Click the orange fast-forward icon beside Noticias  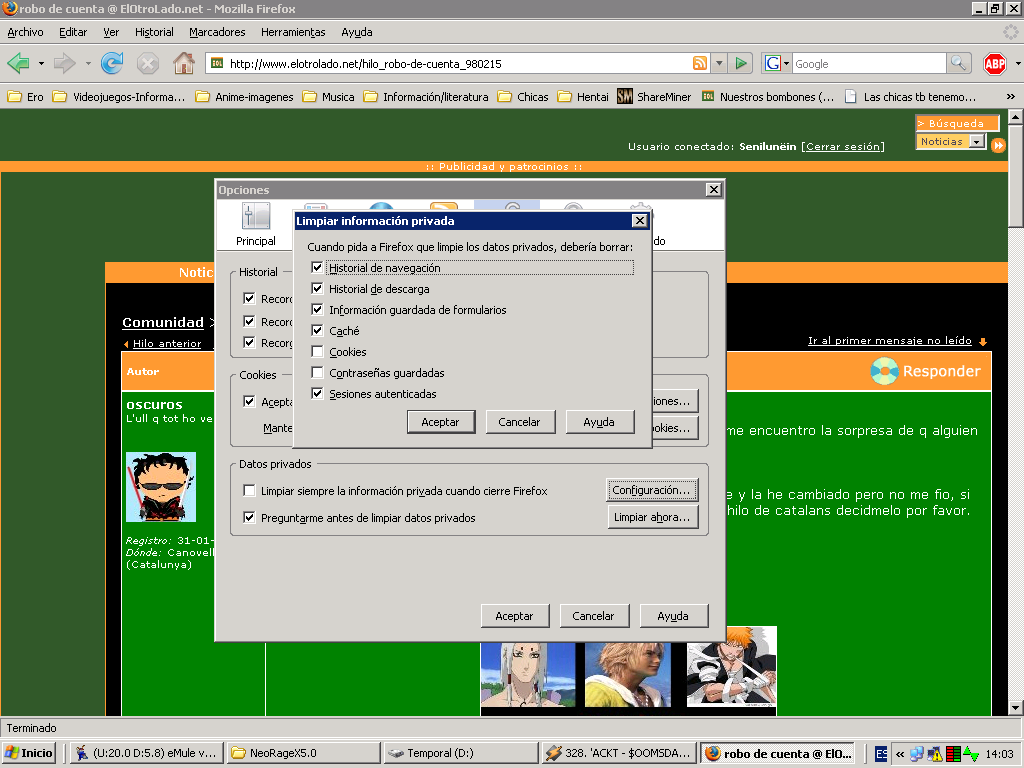coord(999,145)
